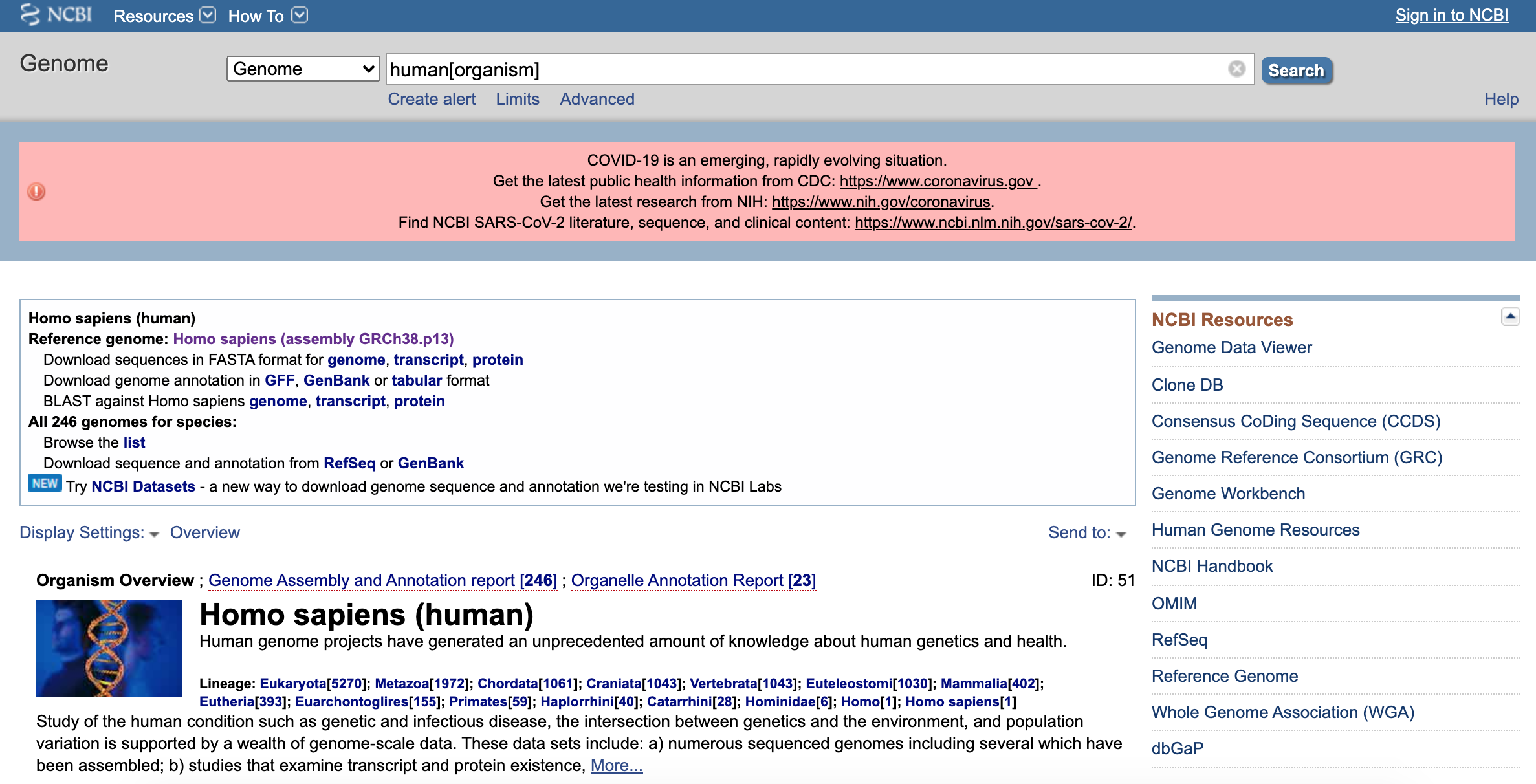
Task: Open Consensus CoDing Sequence (CCDS)
Action: click(1296, 421)
